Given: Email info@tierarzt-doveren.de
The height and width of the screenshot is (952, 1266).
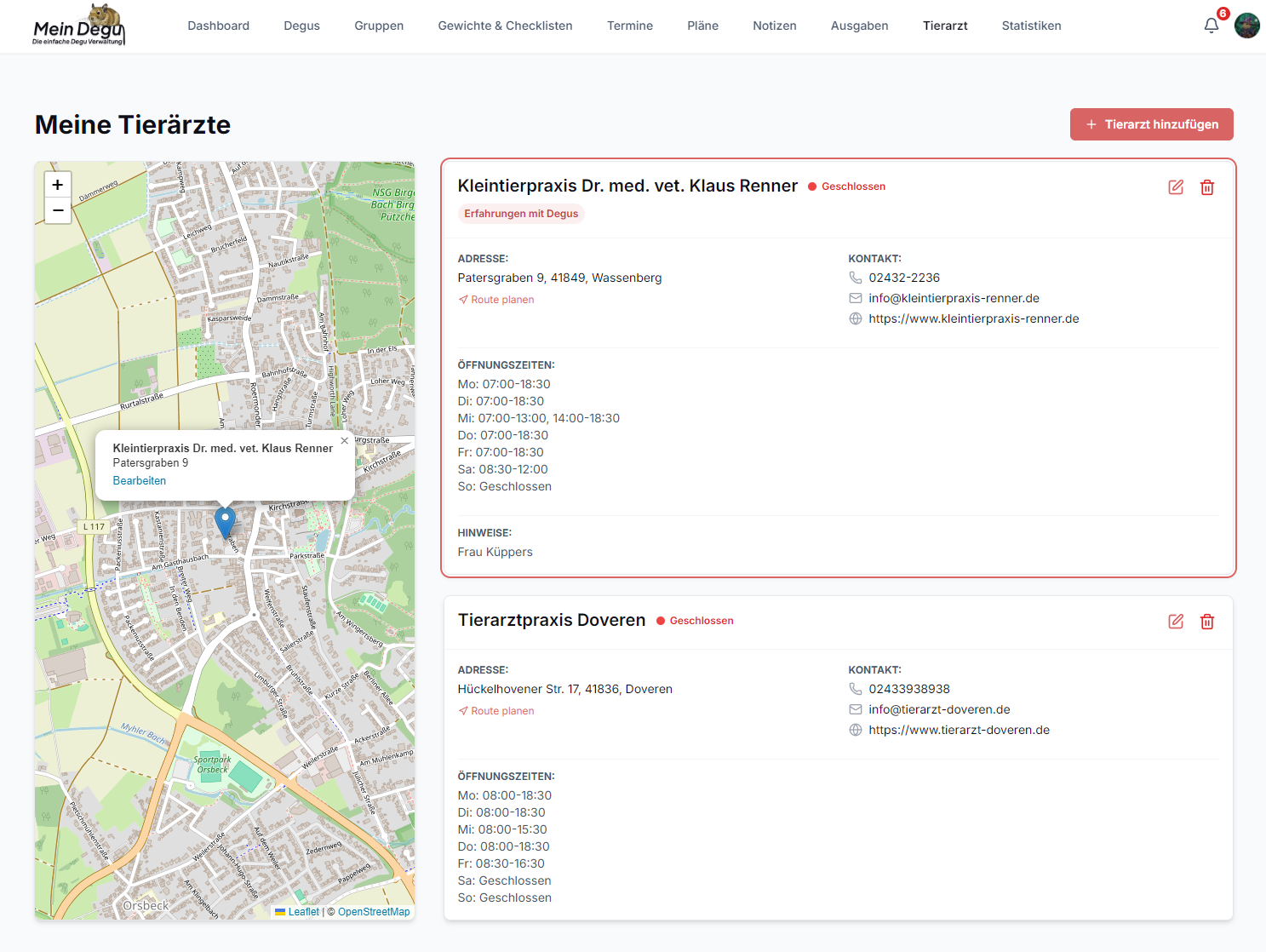Looking at the screenshot, I should click(940, 709).
